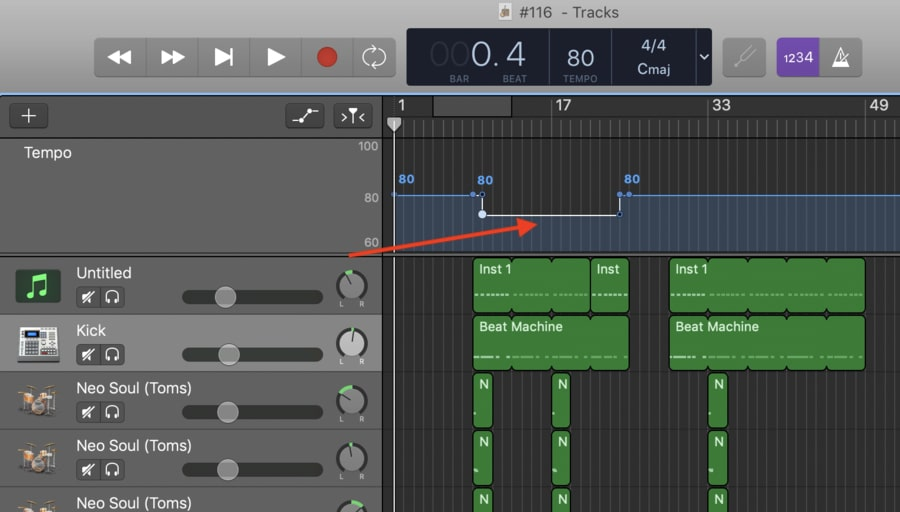Click the Fast Forward transport button
This screenshot has width=900, height=512.
coord(172,57)
